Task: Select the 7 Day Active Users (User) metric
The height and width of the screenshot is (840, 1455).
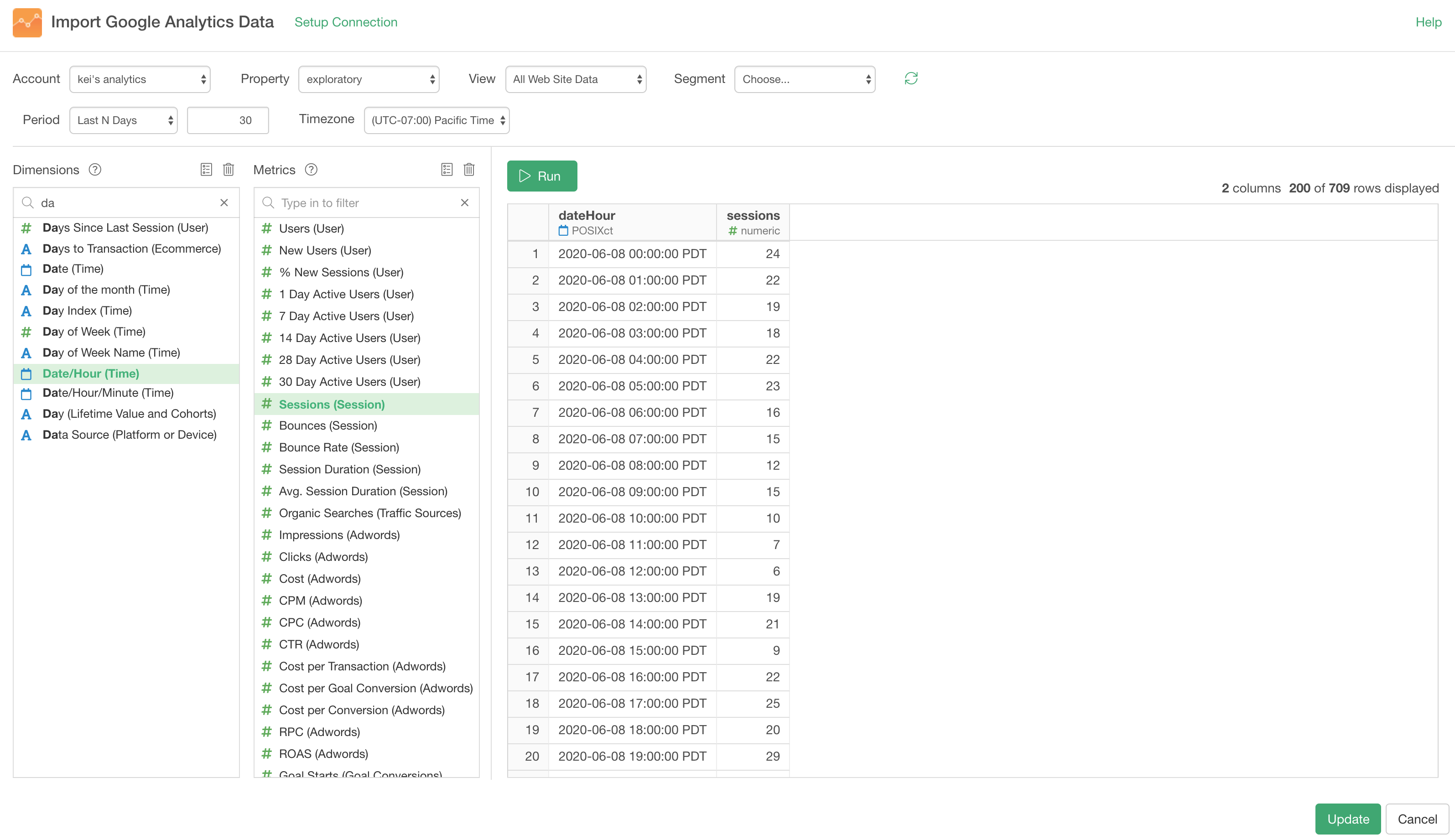Action: point(367,316)
